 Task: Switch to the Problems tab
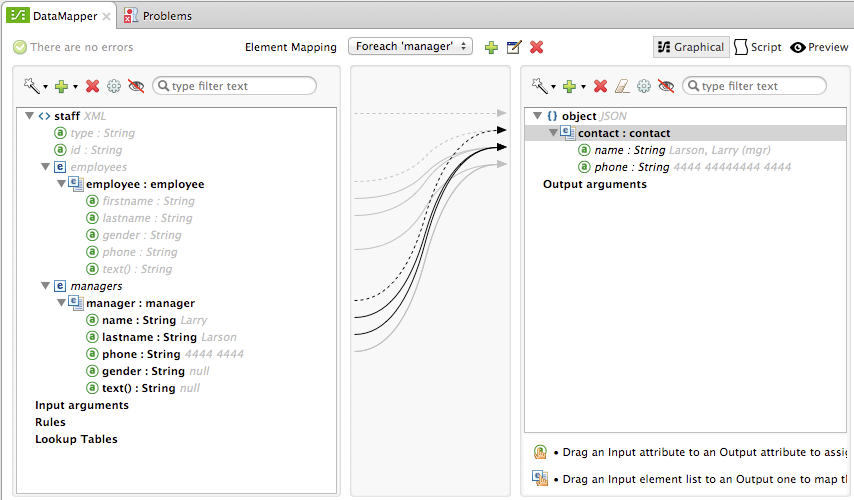pos(158,16)
